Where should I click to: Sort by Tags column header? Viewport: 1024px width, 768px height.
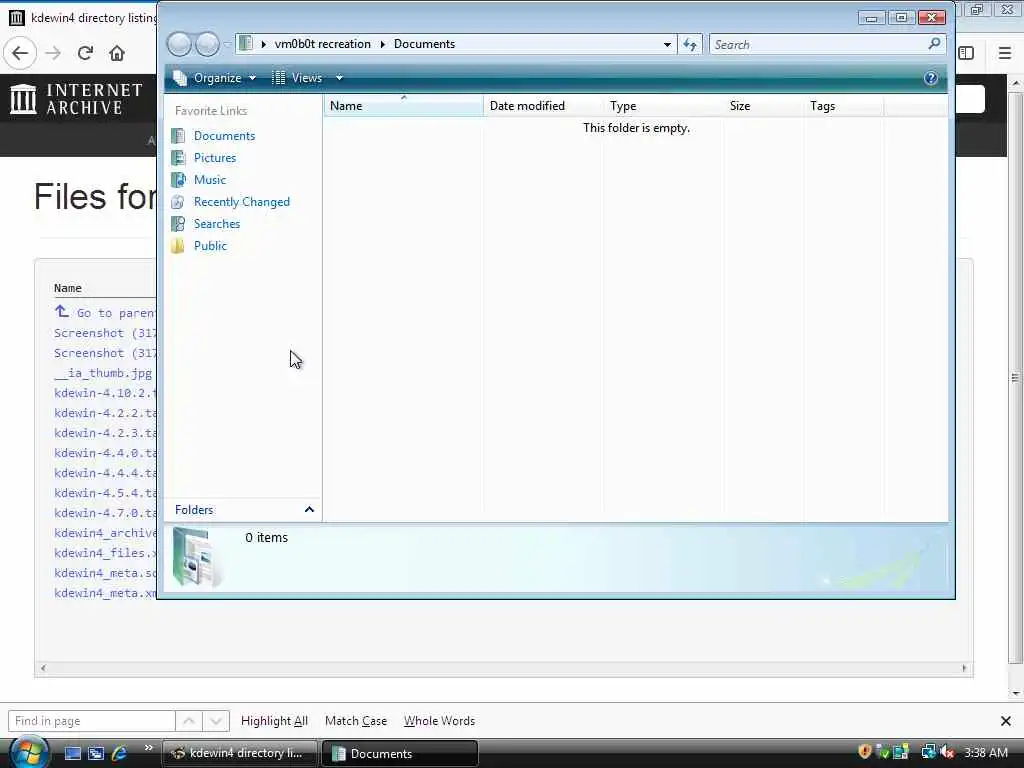point(843,106)
